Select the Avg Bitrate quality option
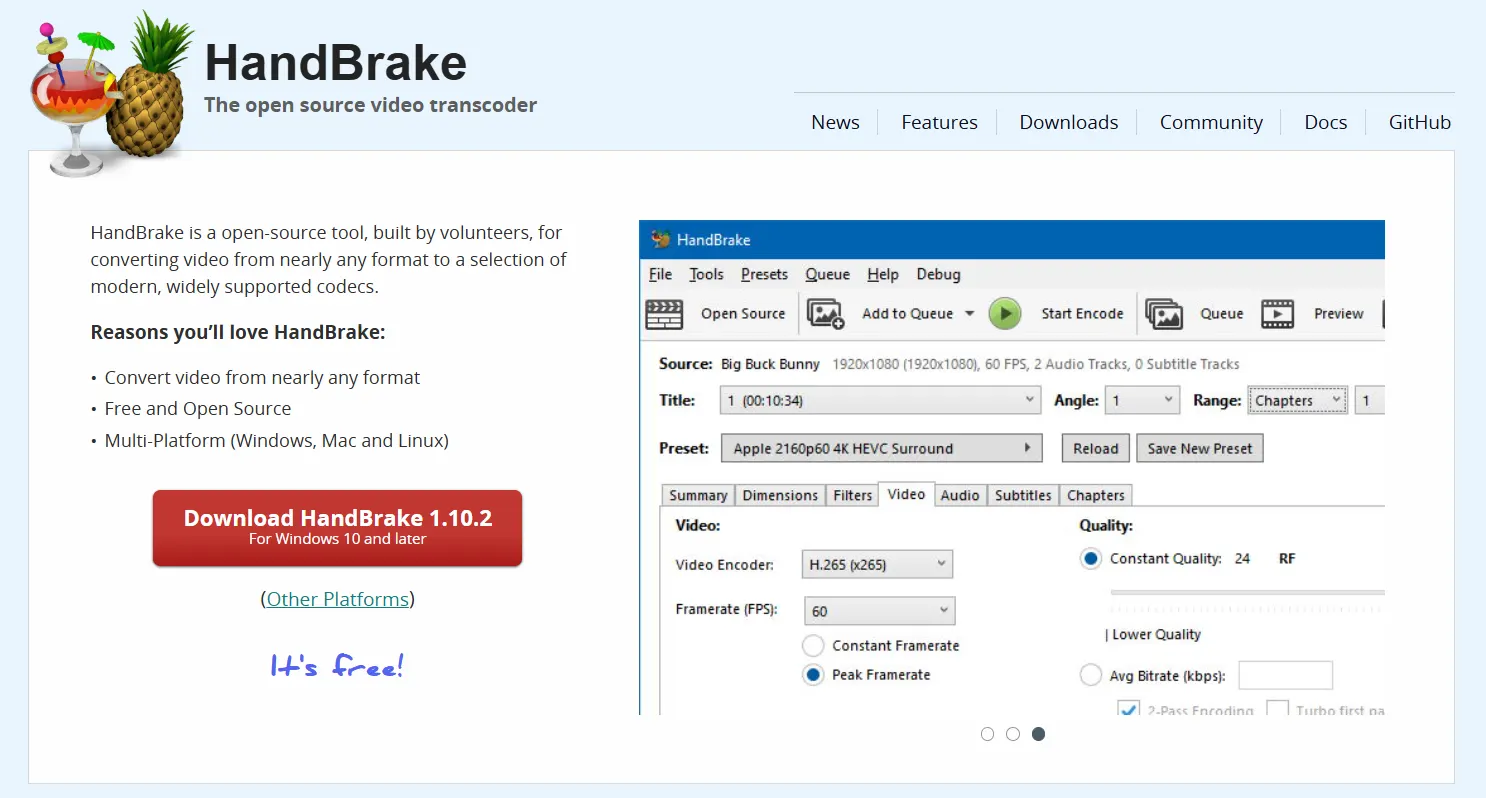The image size is (1486, 798). 1091,675
